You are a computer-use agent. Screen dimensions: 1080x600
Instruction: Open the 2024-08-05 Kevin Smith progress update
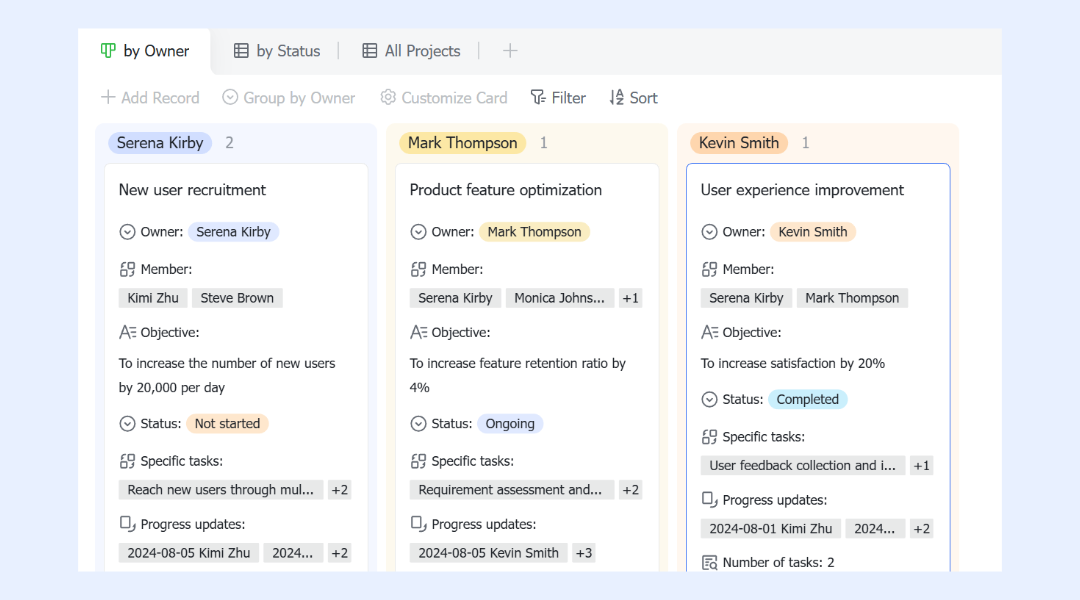point(488,553)
